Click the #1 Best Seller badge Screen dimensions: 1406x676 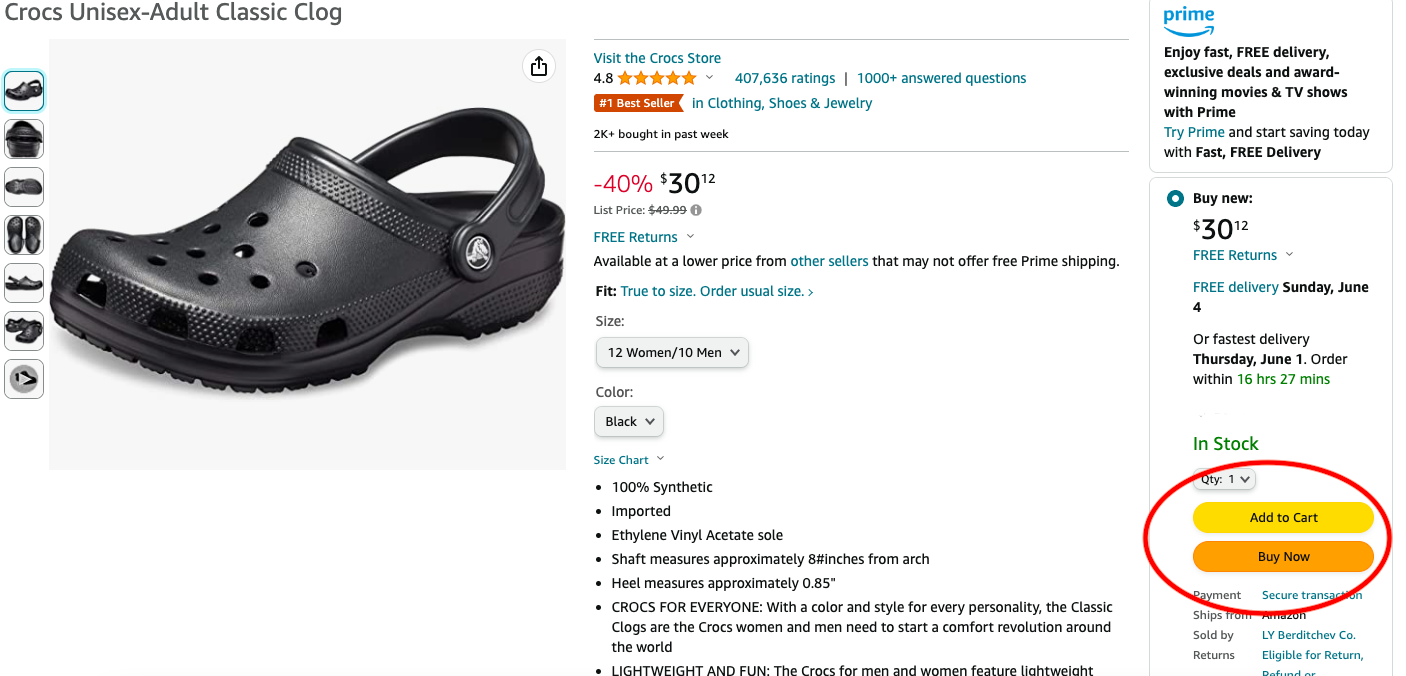[x=638, y=103]
